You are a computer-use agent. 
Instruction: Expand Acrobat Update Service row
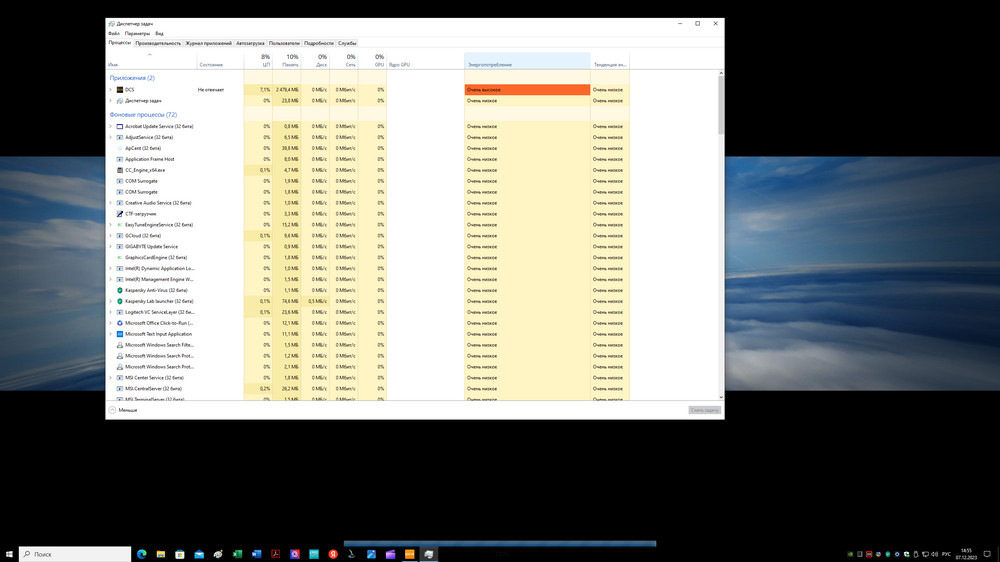(x=110, y=126)
